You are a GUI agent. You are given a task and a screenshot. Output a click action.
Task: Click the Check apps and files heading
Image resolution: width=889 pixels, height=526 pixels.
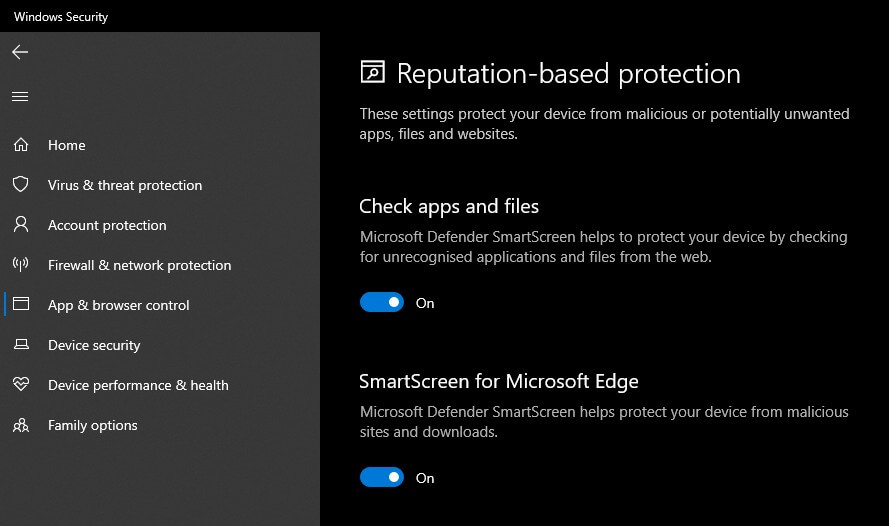[449, 206]
